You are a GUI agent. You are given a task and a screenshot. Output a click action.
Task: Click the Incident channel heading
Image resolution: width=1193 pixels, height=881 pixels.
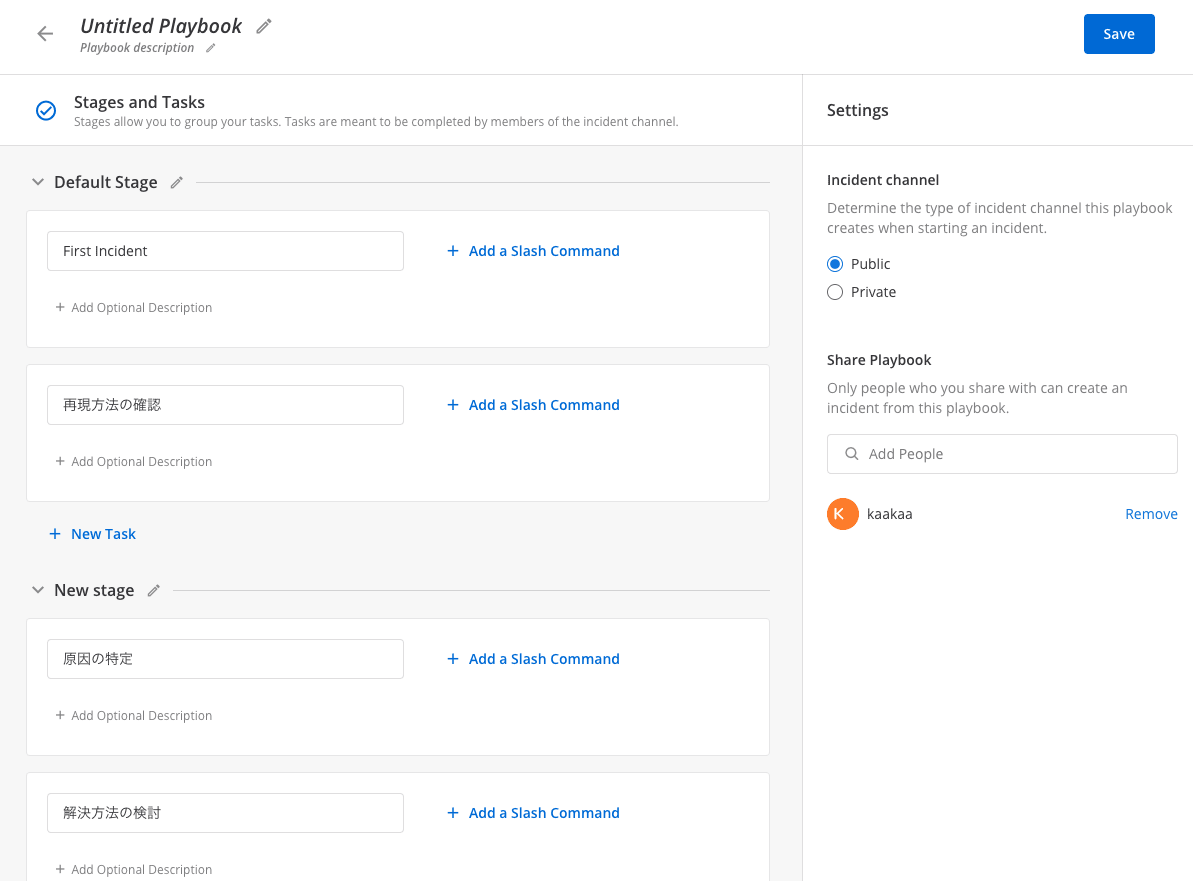[x=883, y=180]
